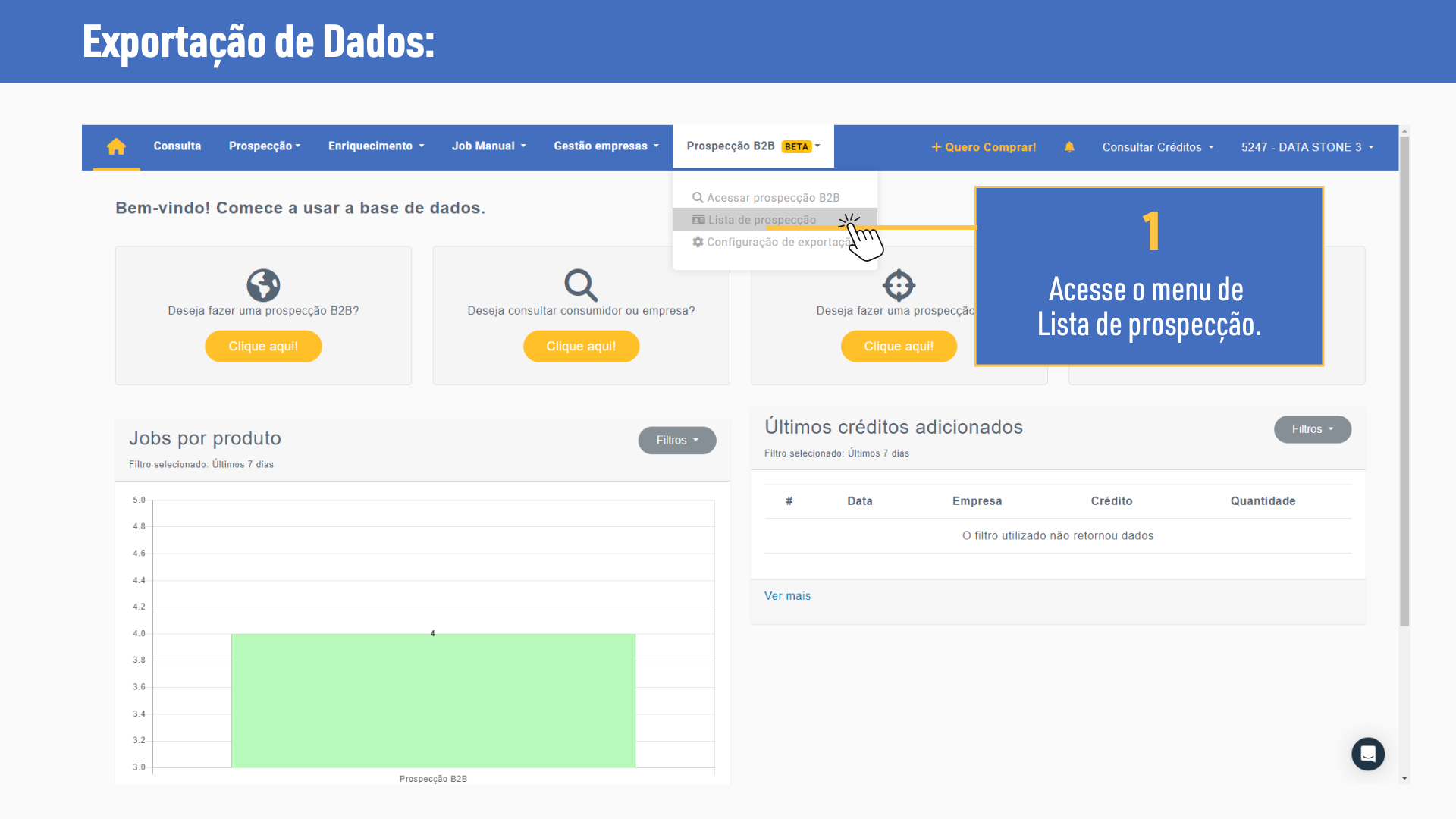Click search icon beside Acessar prospecção B2B

click(x=698, y=197)
